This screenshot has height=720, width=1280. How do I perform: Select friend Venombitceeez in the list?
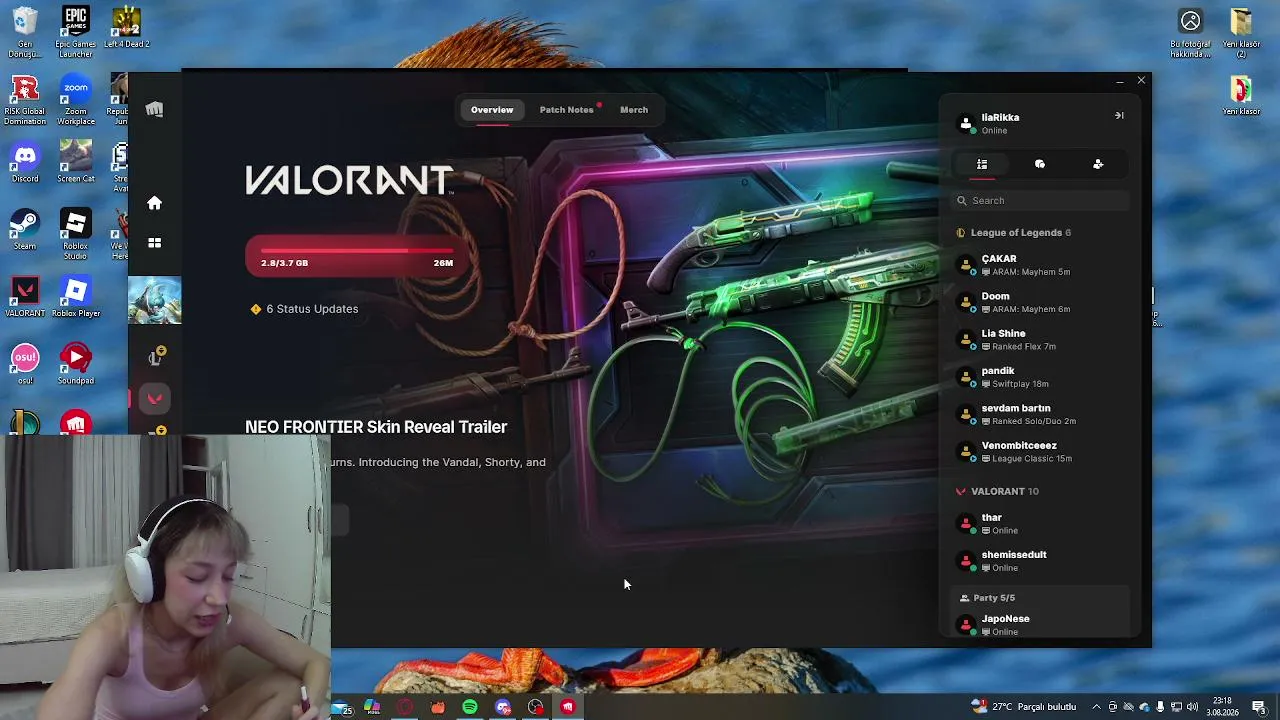click(x=1040, y=452)
